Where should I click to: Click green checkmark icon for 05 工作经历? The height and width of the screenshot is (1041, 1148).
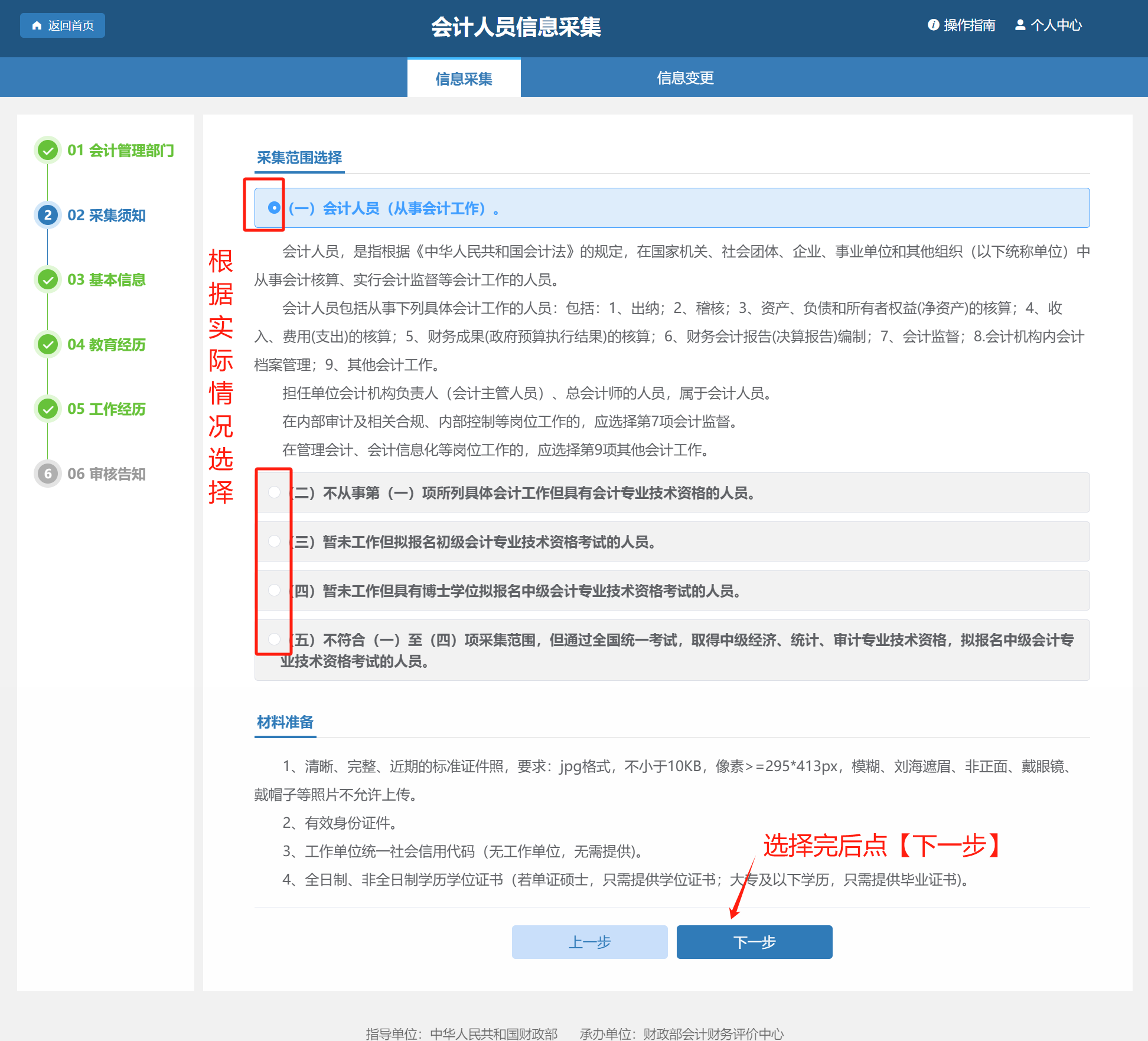point(48,409)
